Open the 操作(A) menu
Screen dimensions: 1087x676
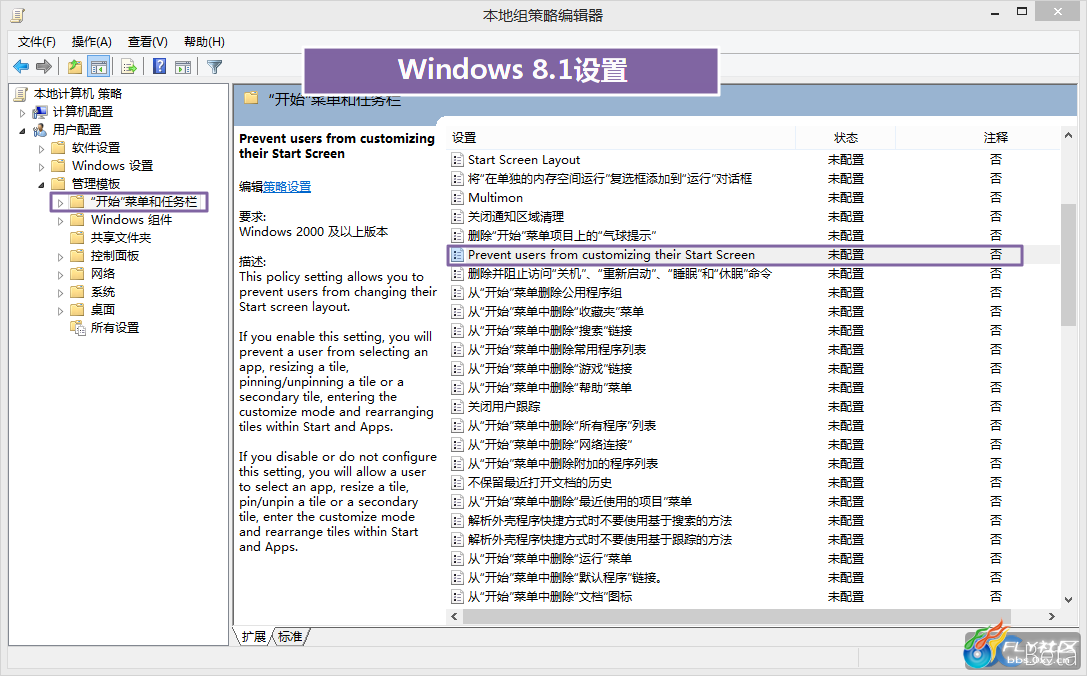point(92,42)
